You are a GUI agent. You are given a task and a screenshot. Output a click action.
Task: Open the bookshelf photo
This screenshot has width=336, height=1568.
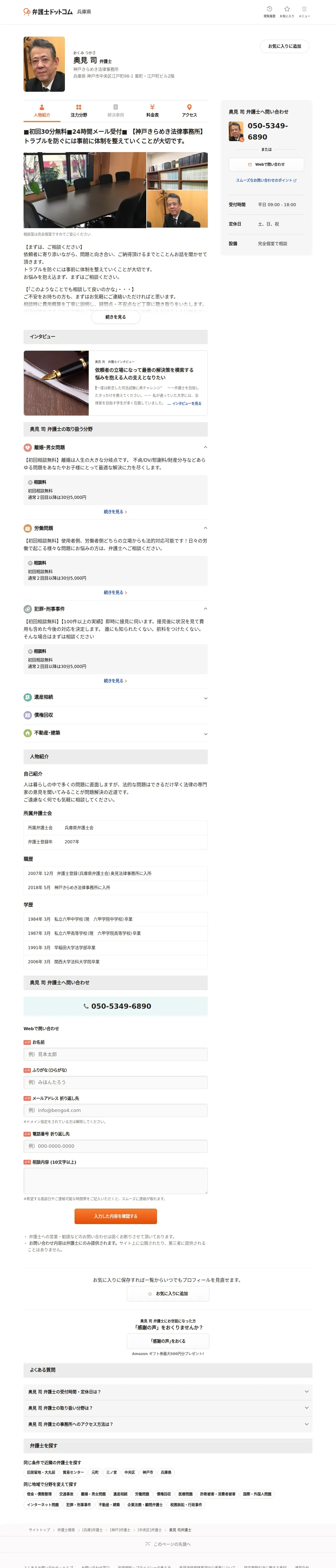177,171
